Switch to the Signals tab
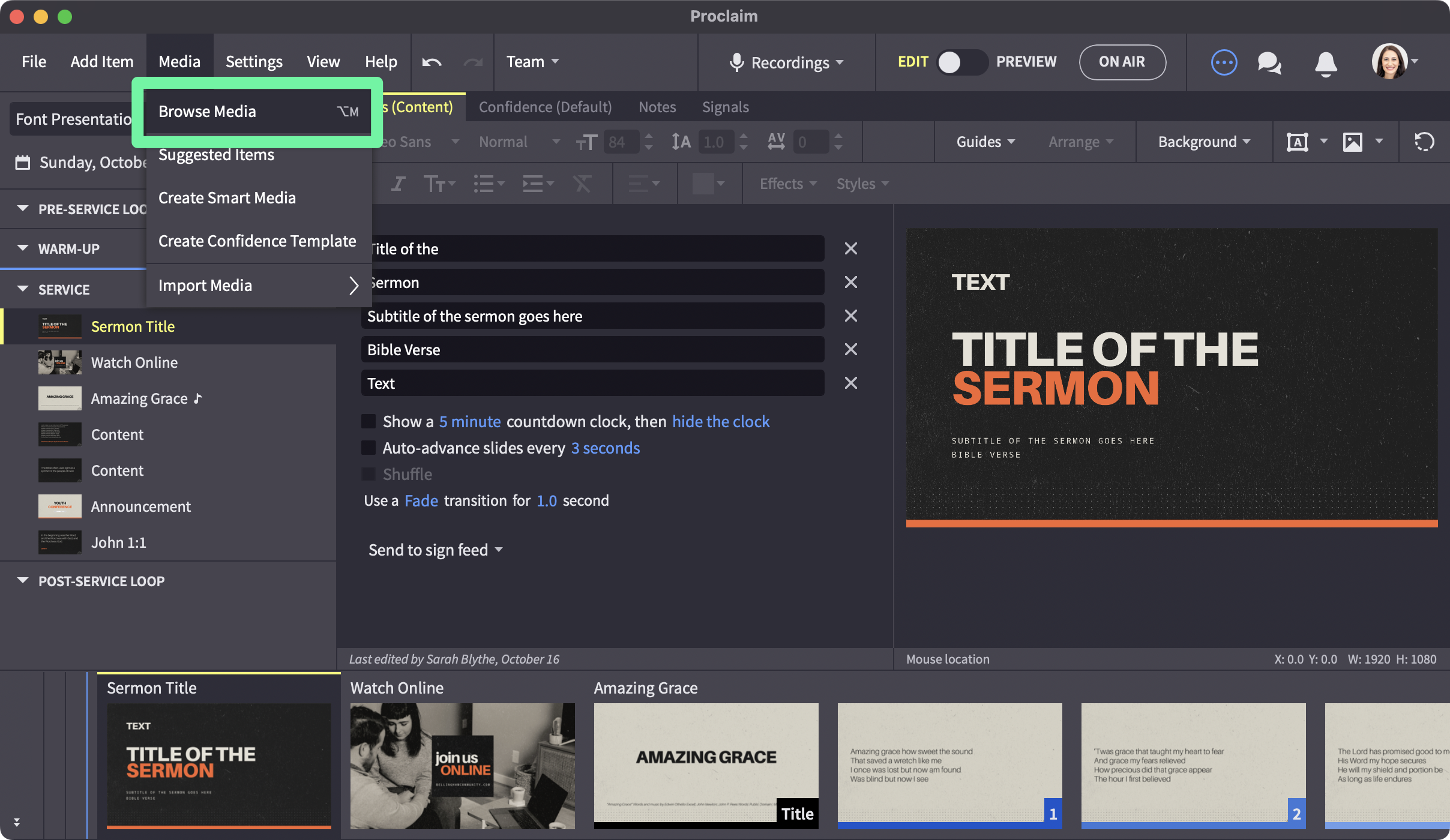This screenshot has height=840, width=1450. pos(725,107)
